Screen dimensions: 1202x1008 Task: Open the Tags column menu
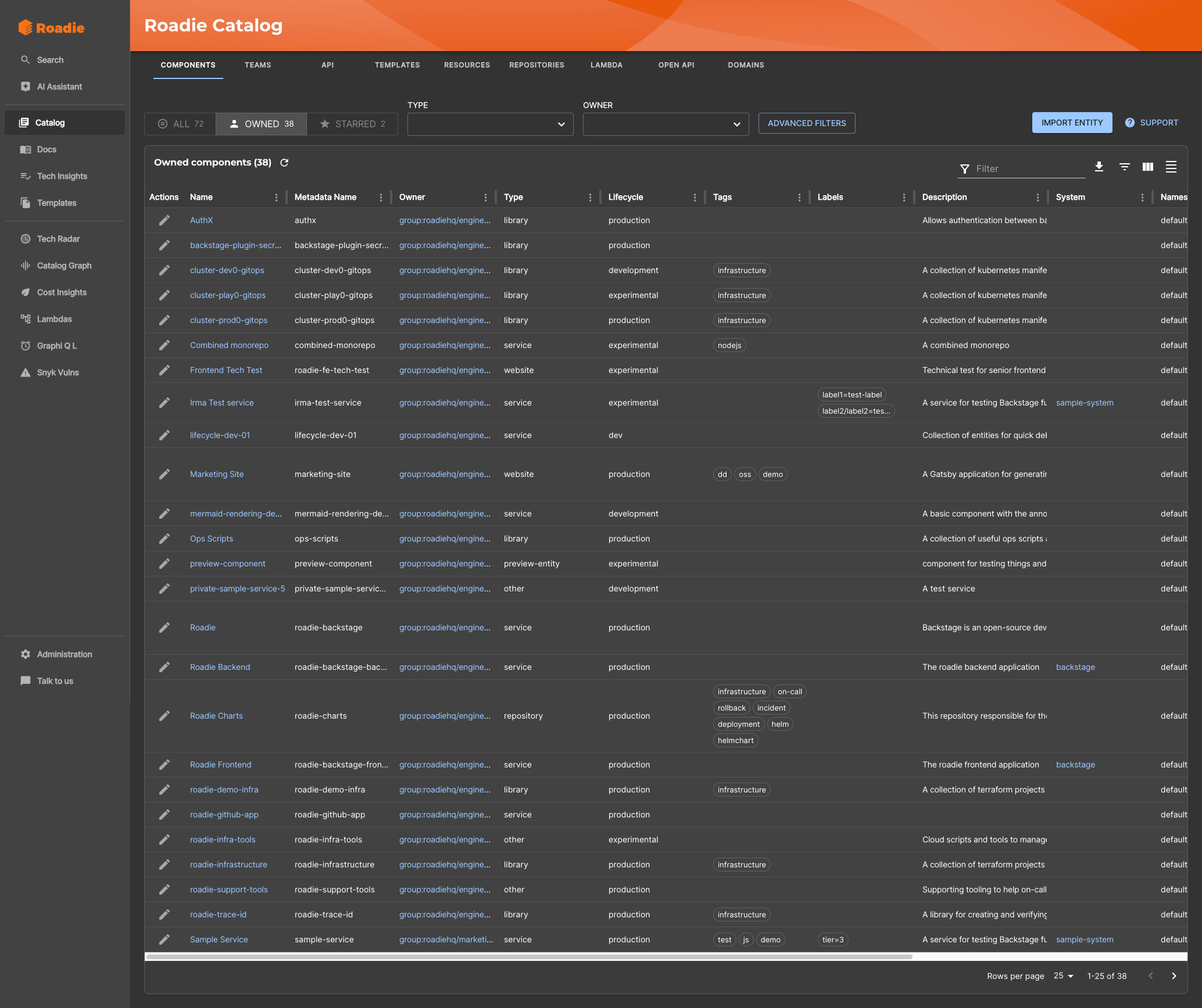pyautogui.click(x=799, y=198)
